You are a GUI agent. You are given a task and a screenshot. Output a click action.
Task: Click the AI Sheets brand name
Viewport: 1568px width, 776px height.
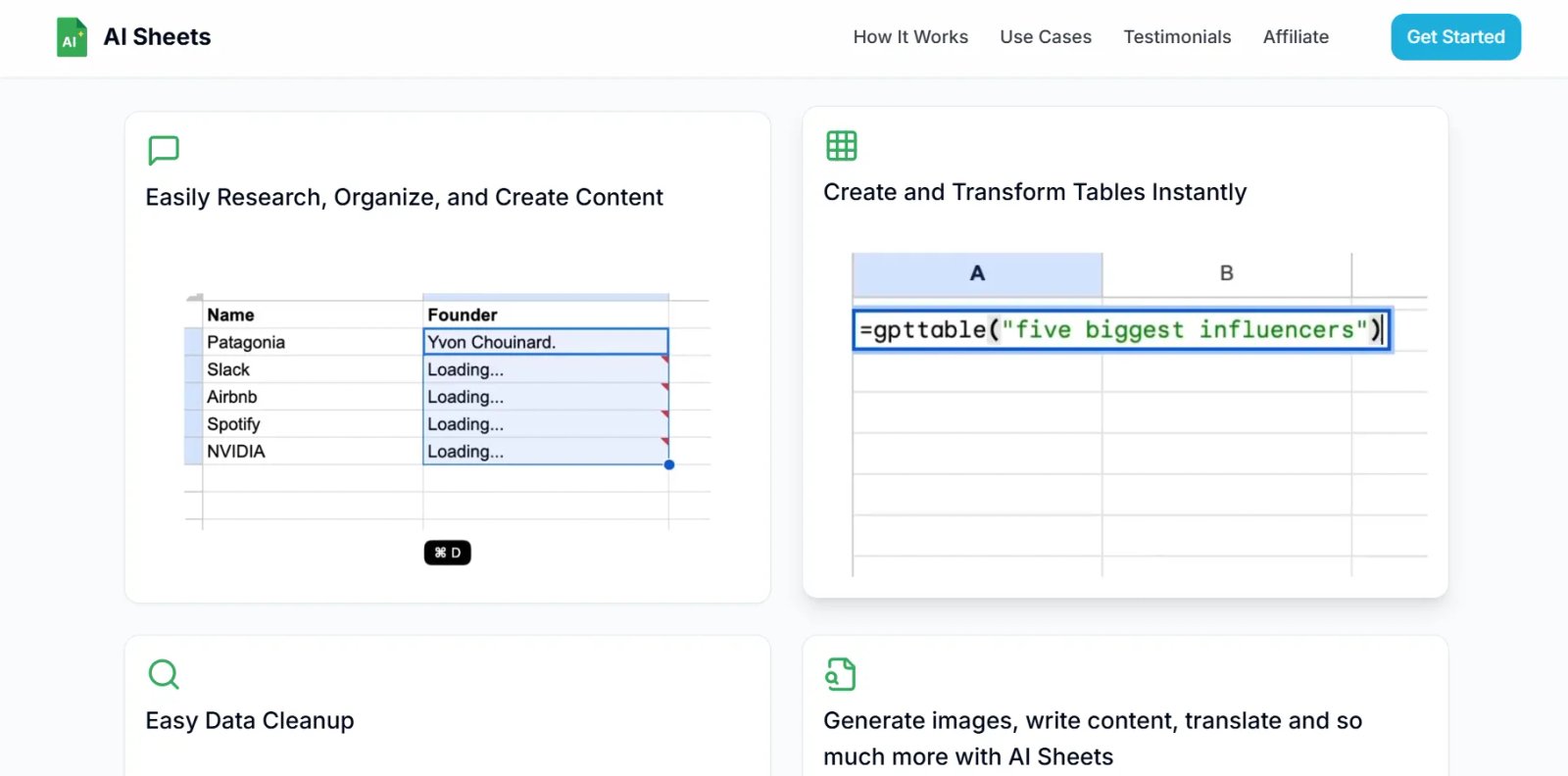157,37
